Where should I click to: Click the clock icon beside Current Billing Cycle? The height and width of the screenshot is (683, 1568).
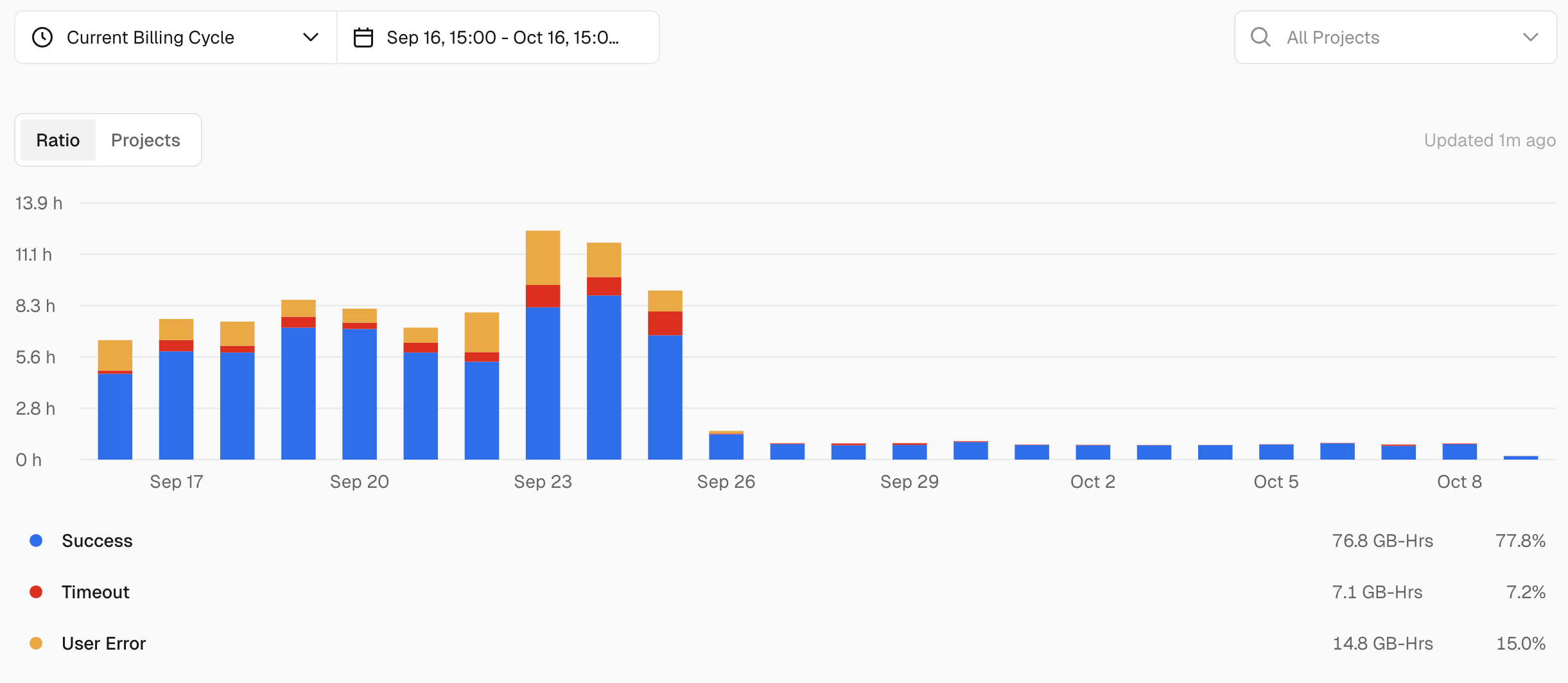[42, 37]
